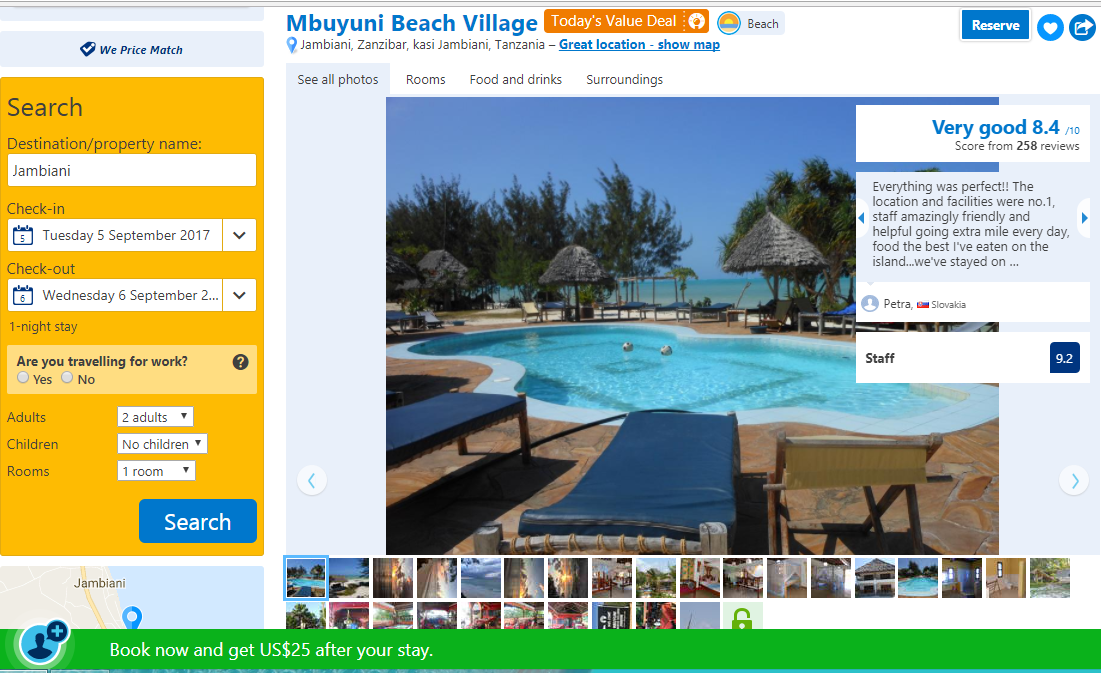The width and height of the screenshot is (1101, 673).
Task: Click the help question mark icon
Action: 240,362
